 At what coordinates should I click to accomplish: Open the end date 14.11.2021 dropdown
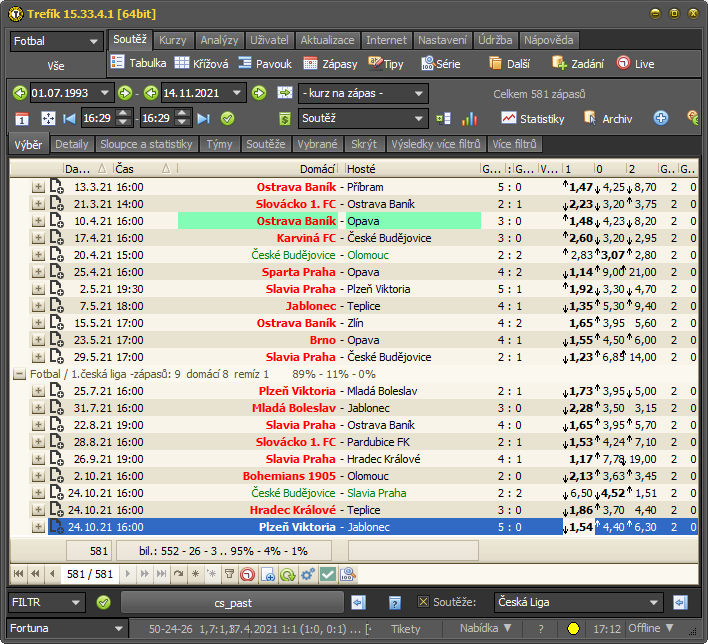[x=237, y=93]
